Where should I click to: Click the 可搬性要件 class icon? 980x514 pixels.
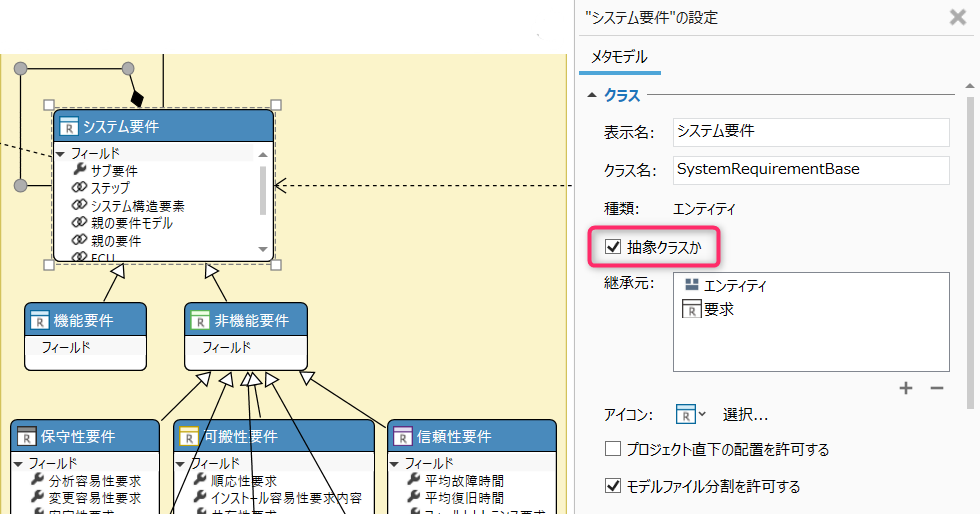(189, 436)
